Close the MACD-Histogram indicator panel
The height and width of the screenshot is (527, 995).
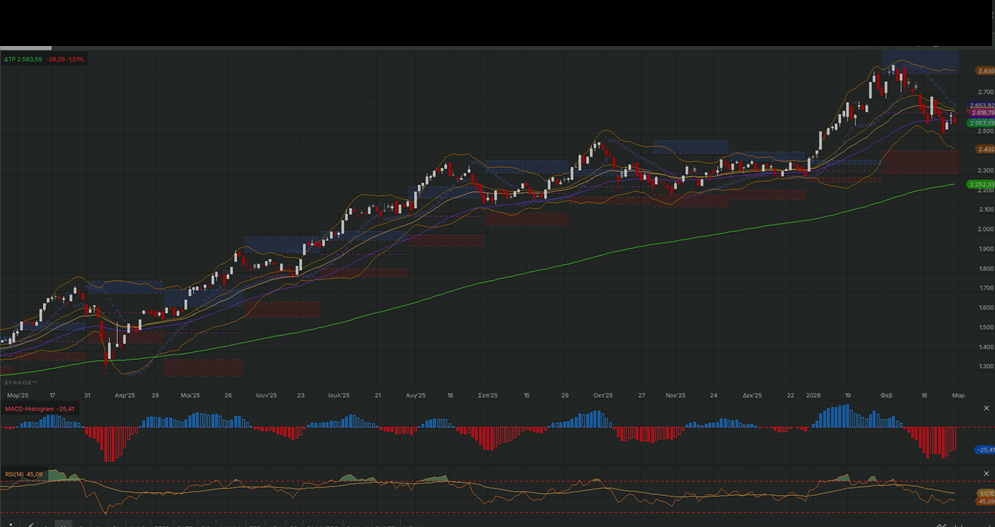(x=986, y=408)
